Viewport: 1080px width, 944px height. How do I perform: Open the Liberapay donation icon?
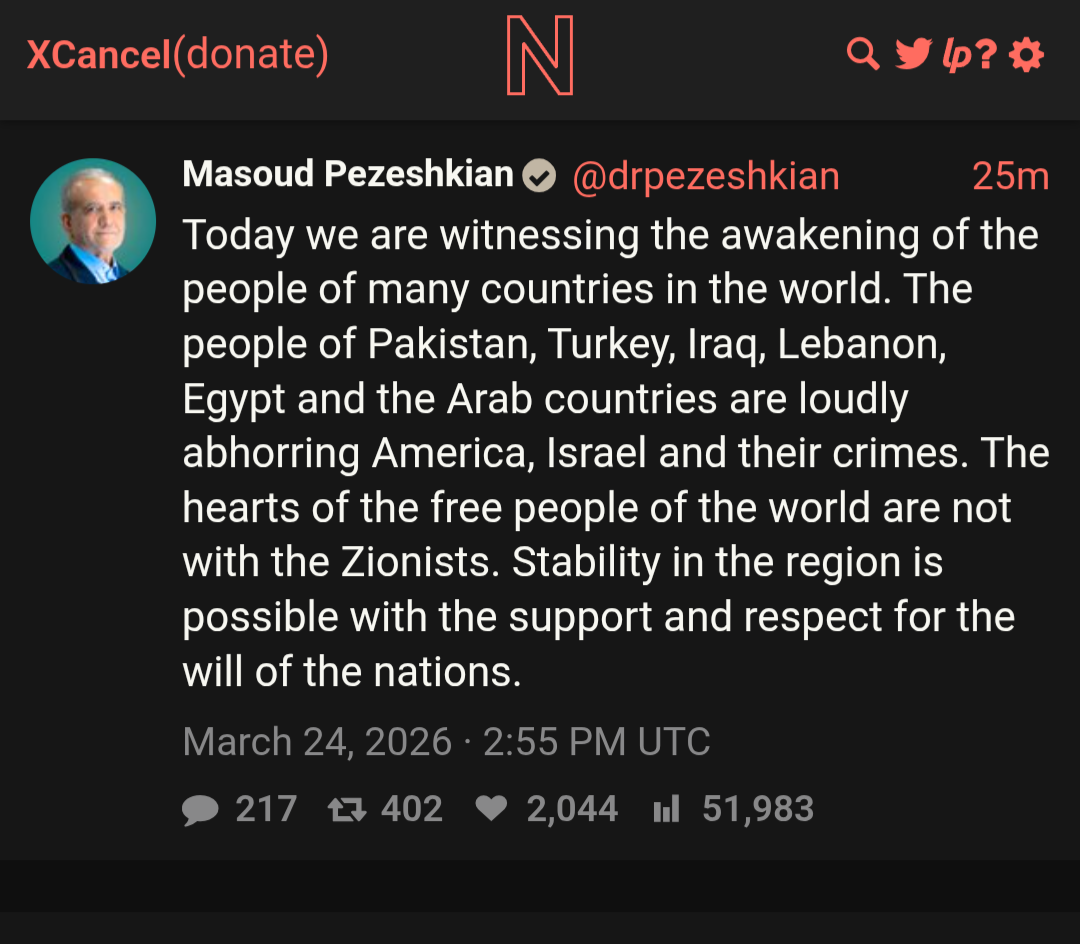pyautogui.click(x=957, y=56)
